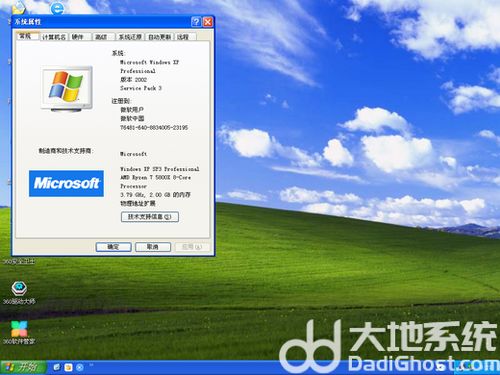Click the "Service Pack 3" text
500x375 pixels.
141,88
